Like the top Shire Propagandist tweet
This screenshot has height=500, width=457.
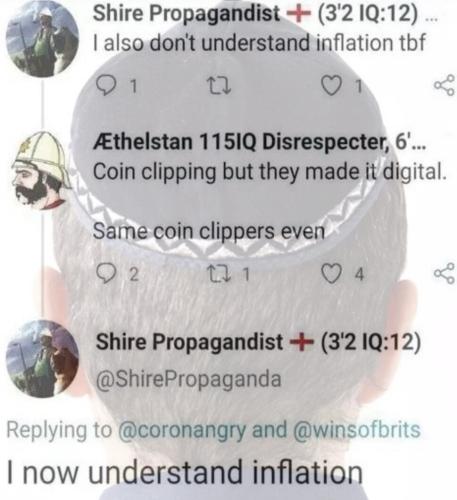331,86
